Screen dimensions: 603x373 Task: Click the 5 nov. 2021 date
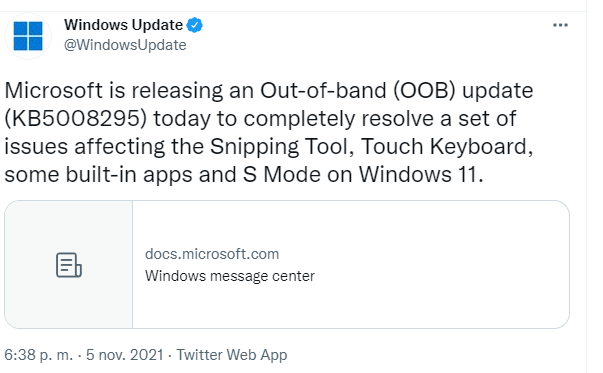[x=125, y=355]
